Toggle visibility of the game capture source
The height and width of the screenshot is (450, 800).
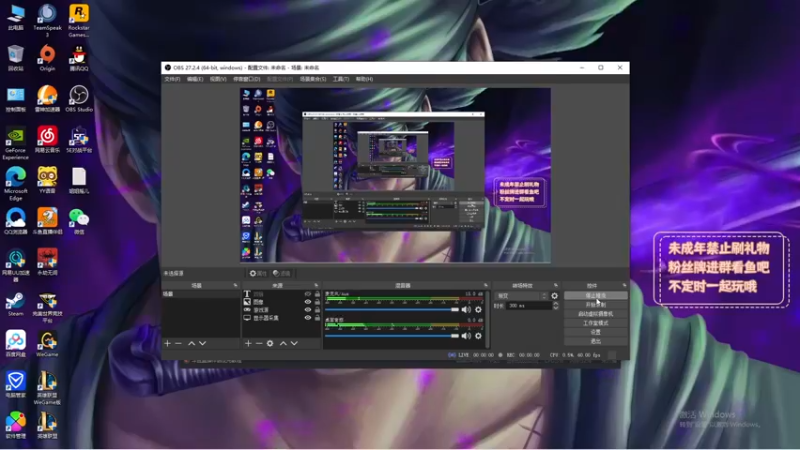click(308, 310)
